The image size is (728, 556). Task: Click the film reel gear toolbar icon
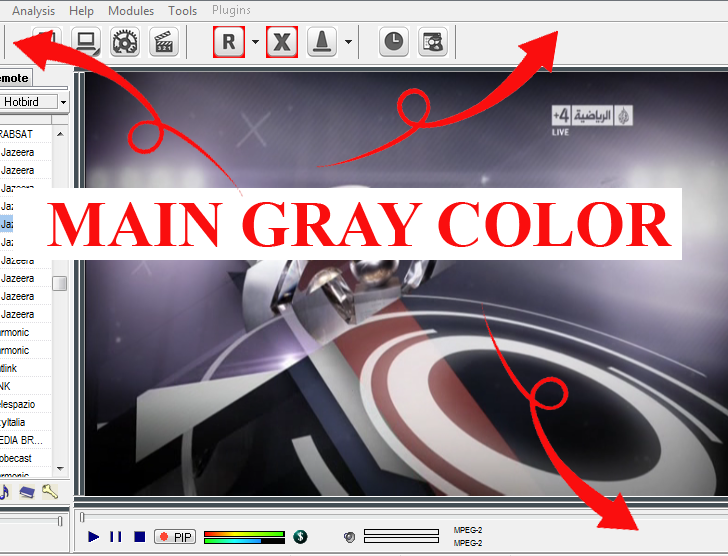(125, 42)
